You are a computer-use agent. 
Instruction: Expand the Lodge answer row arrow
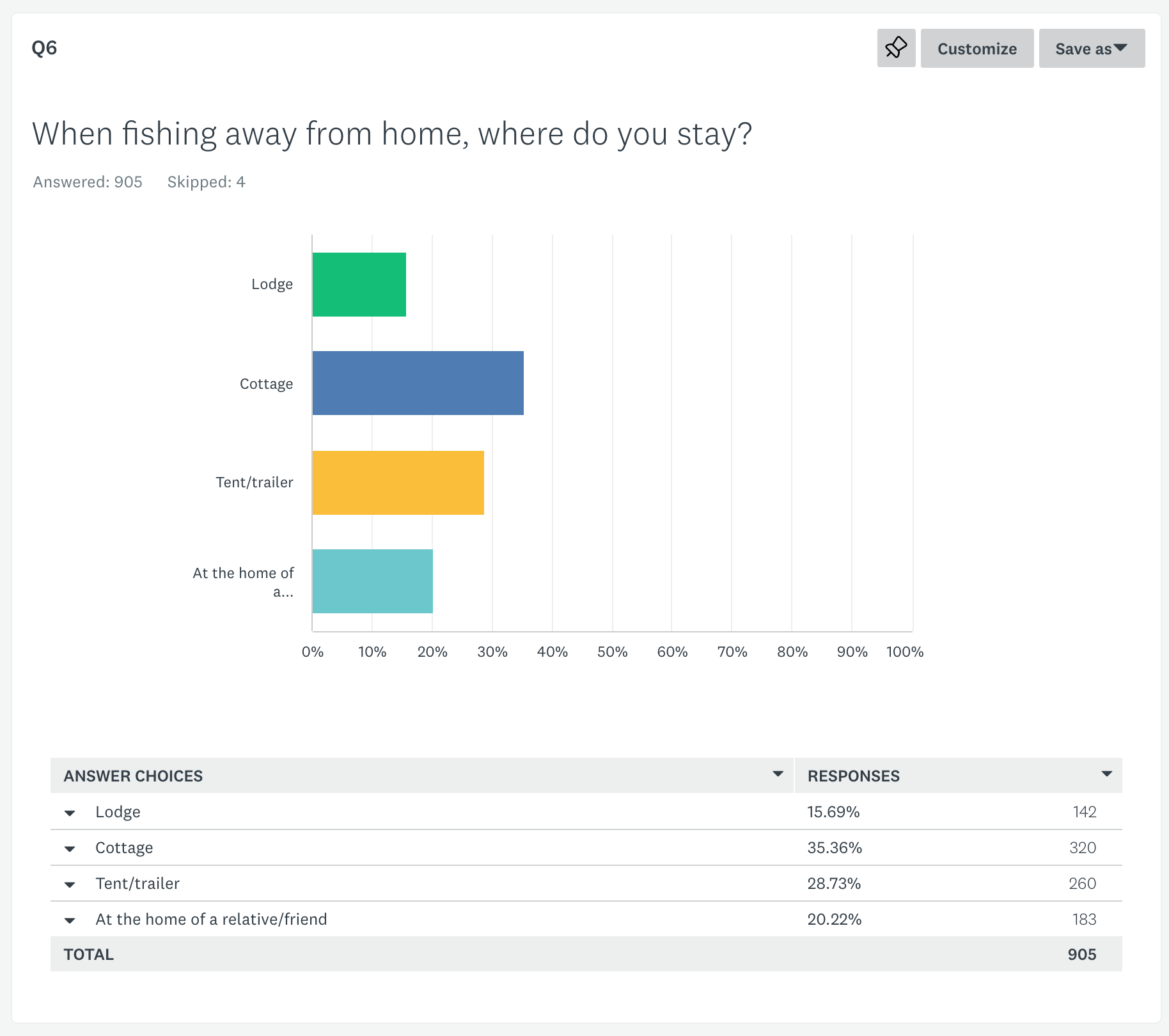70,813
